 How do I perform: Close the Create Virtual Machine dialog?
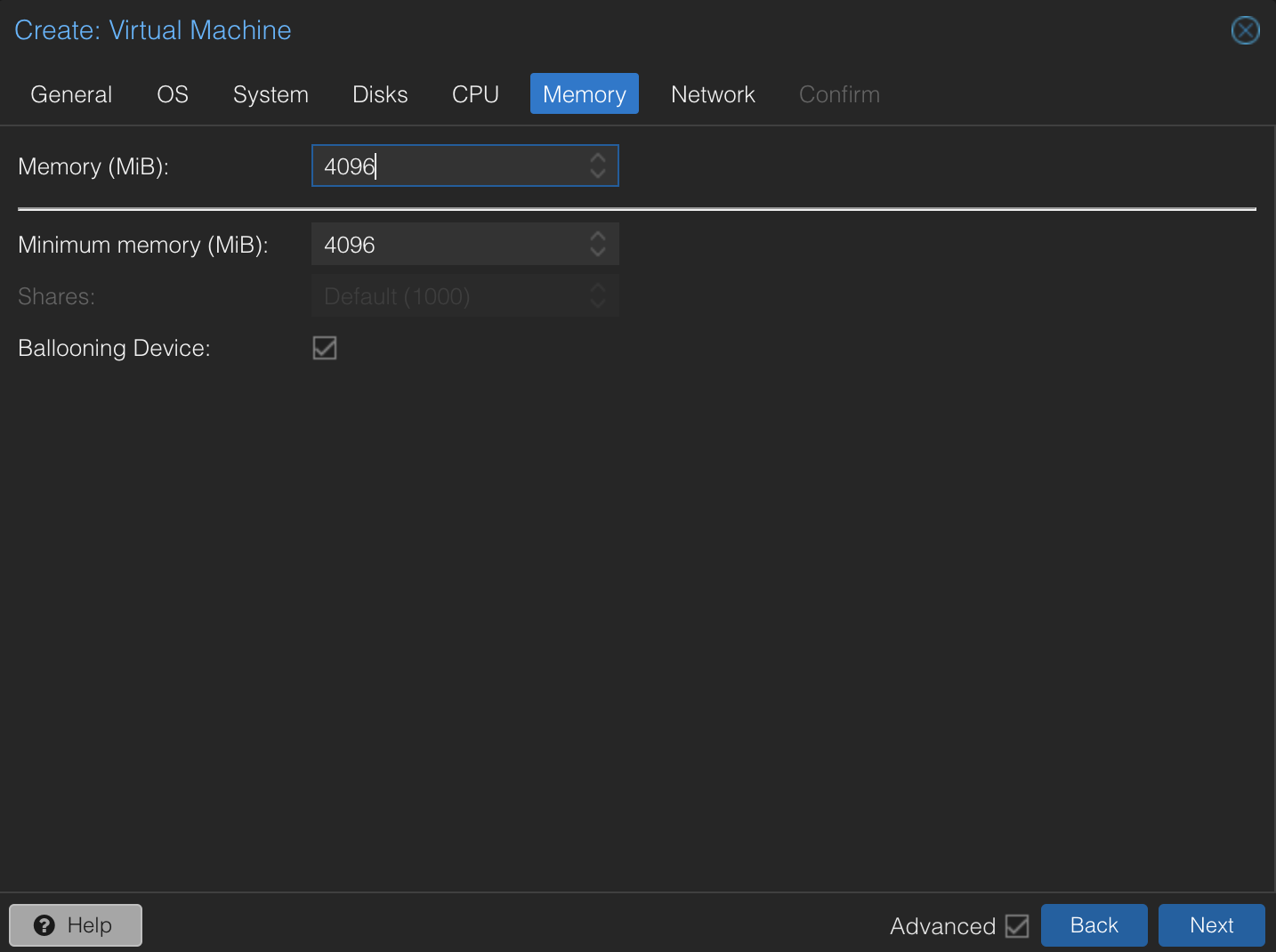(1245, 30)
